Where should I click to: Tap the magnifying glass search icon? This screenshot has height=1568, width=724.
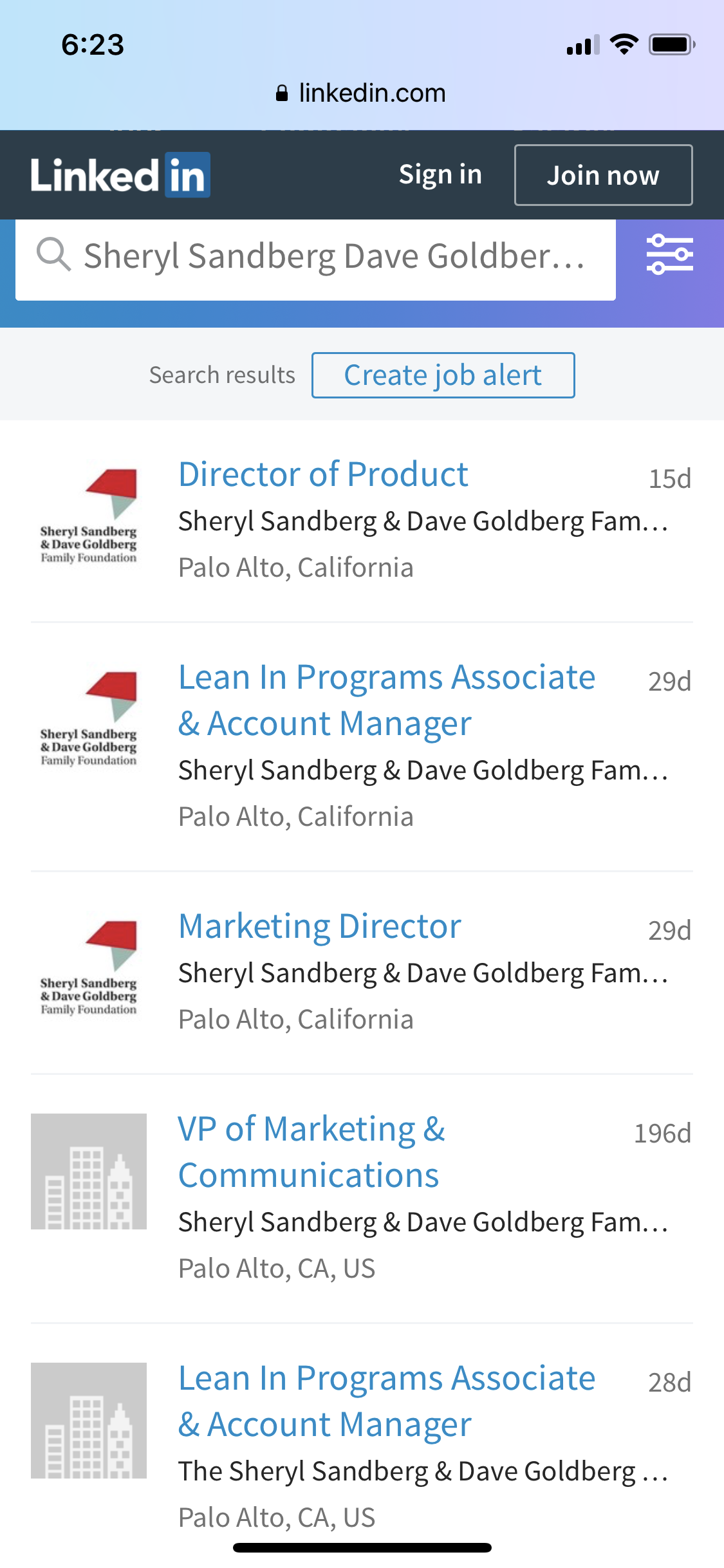coord(53,254)
